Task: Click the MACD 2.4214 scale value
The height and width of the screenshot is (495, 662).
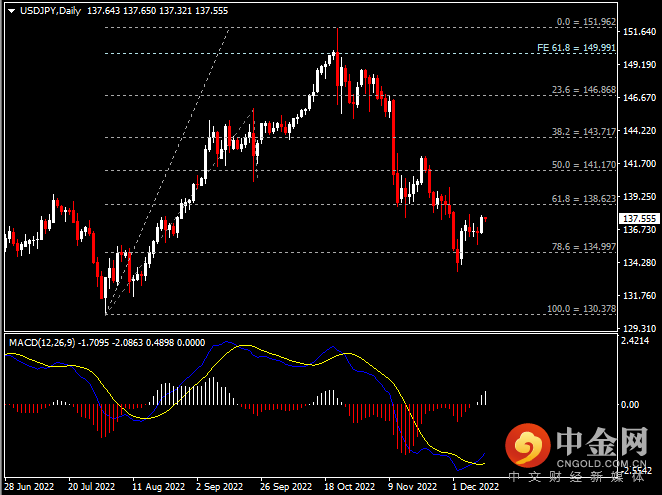Action: [x=637, y=341]
